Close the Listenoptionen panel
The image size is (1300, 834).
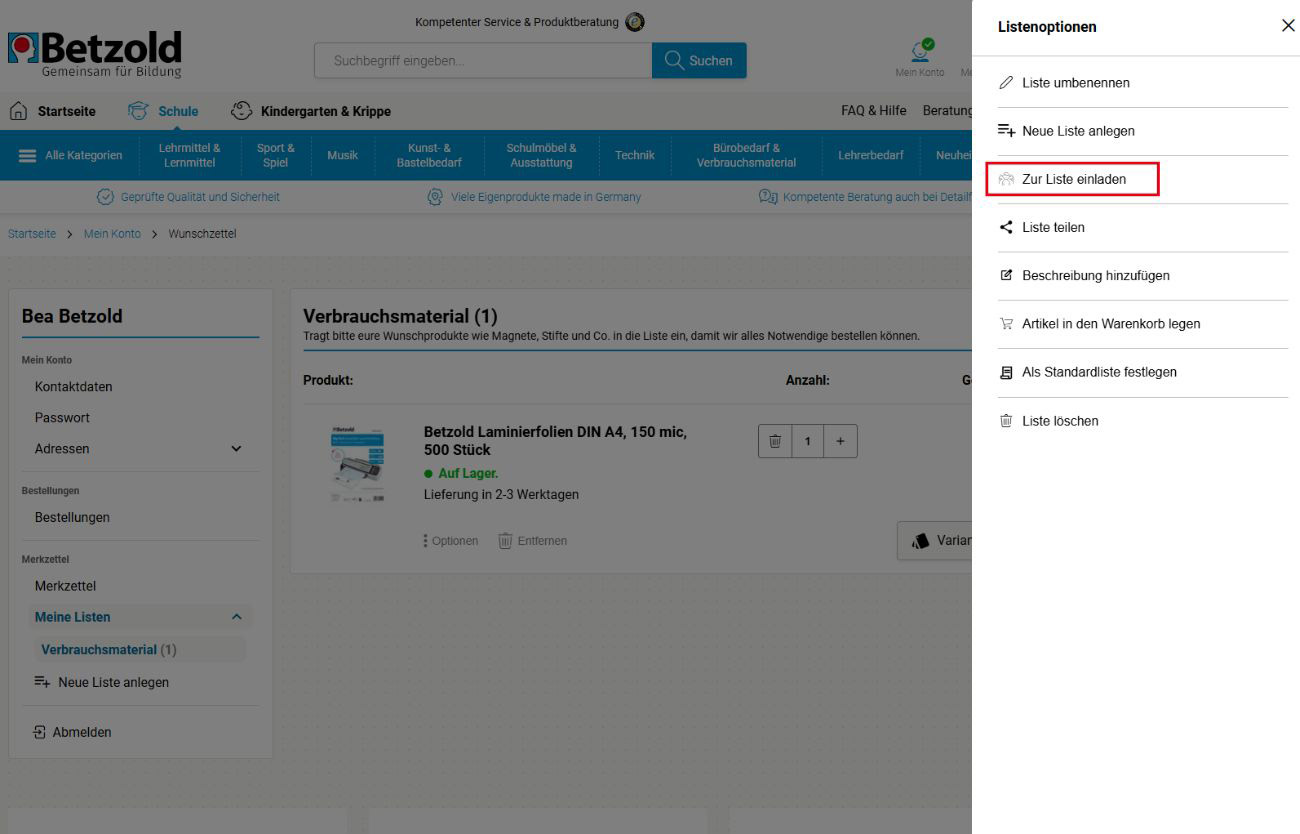click(1287, 26)
